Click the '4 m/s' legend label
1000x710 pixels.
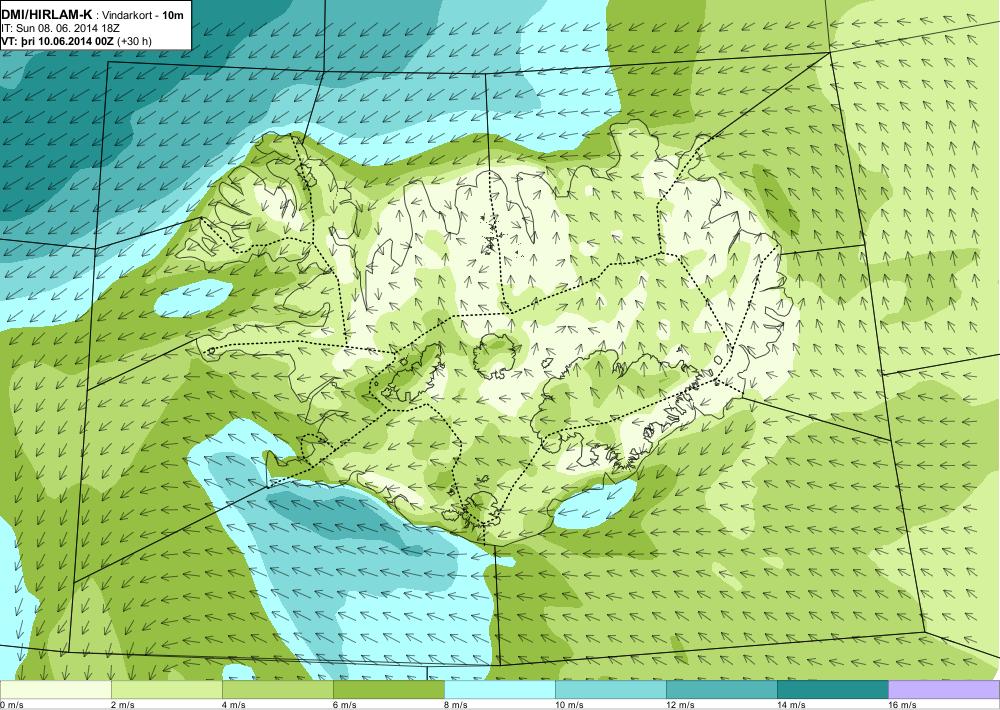234,704
